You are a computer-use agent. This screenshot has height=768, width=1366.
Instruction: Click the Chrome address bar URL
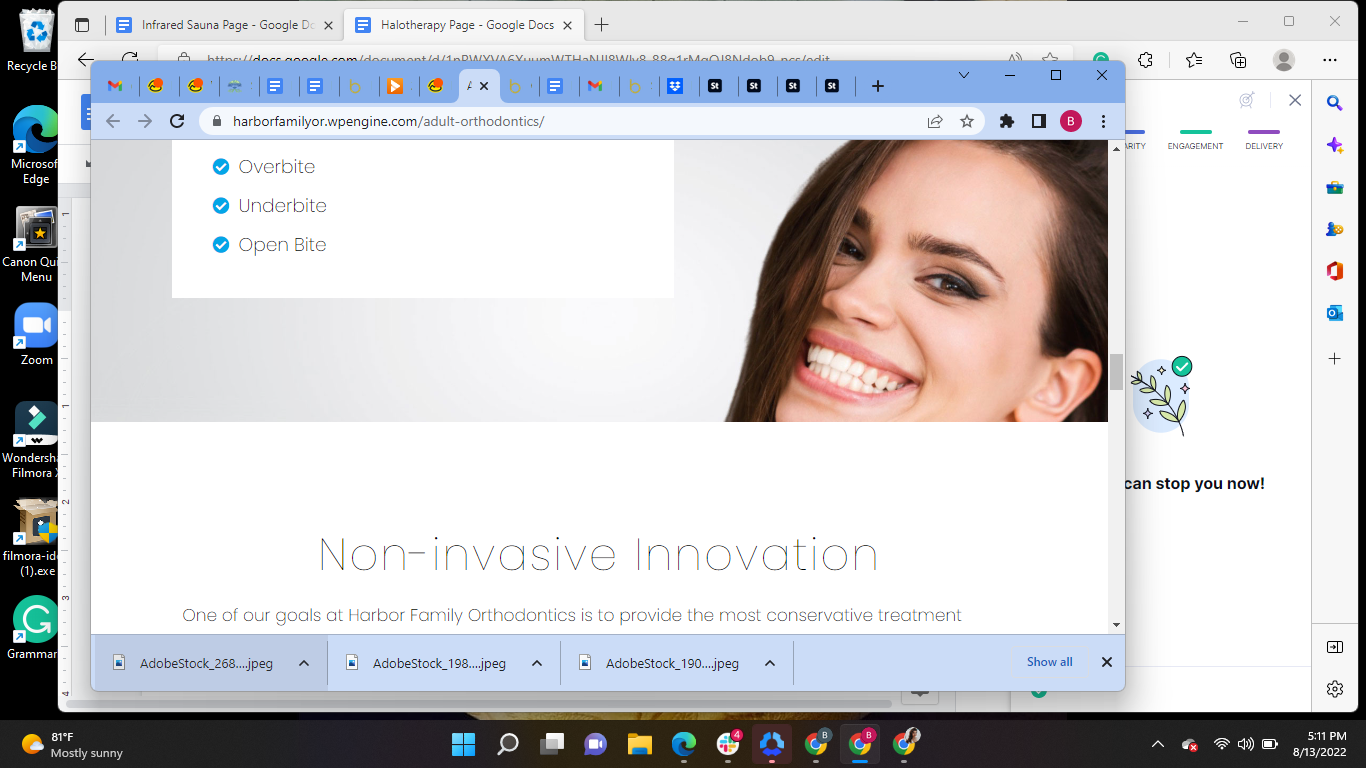(x=388, y=121)
